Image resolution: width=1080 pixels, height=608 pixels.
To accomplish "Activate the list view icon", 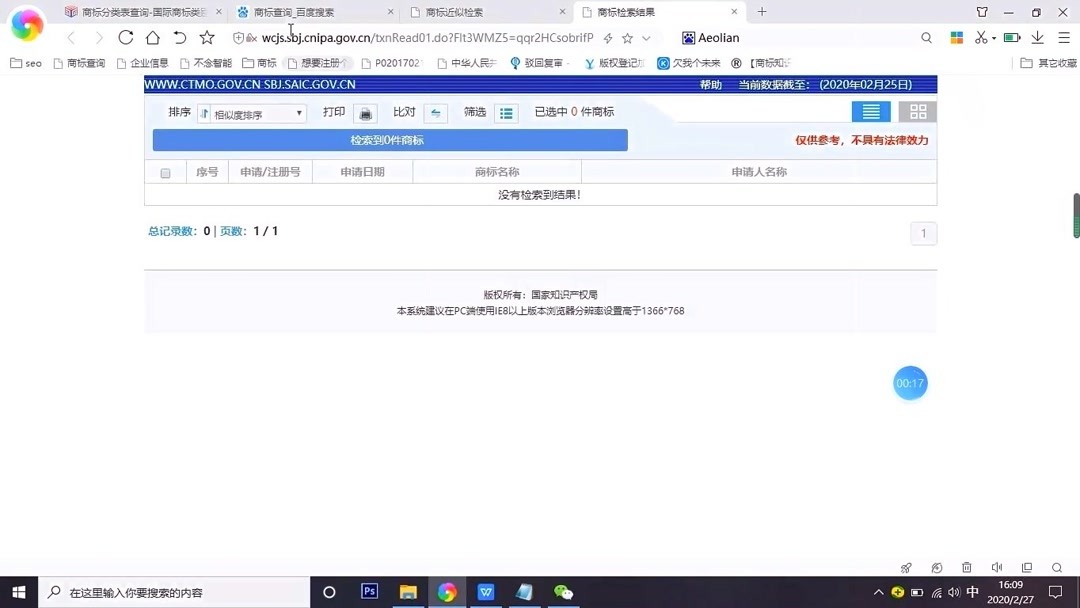I will (870, 111).
